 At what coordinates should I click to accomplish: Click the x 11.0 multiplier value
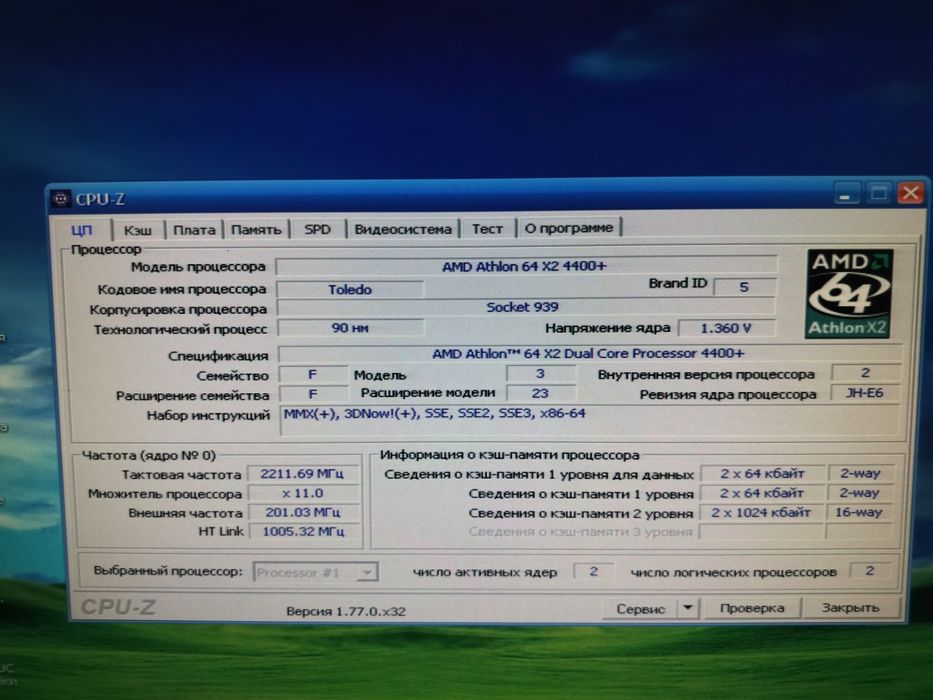(x=303, y=493)
